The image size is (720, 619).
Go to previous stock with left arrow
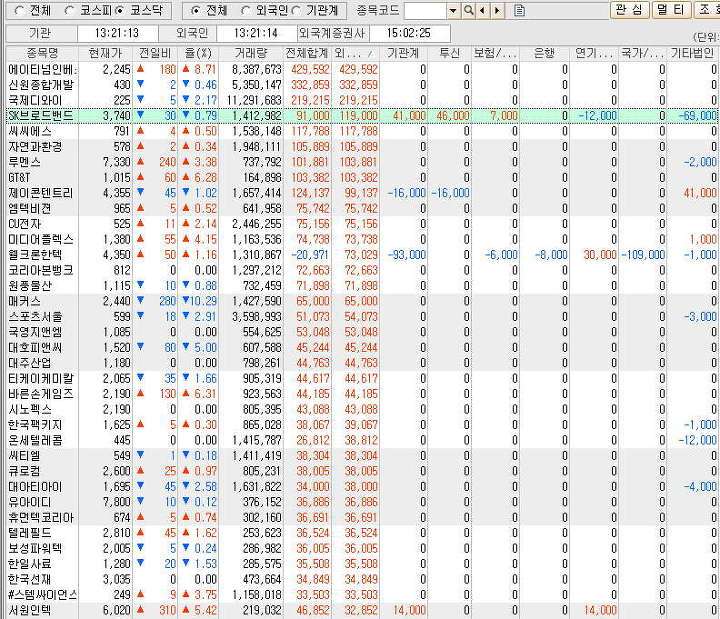483,10
